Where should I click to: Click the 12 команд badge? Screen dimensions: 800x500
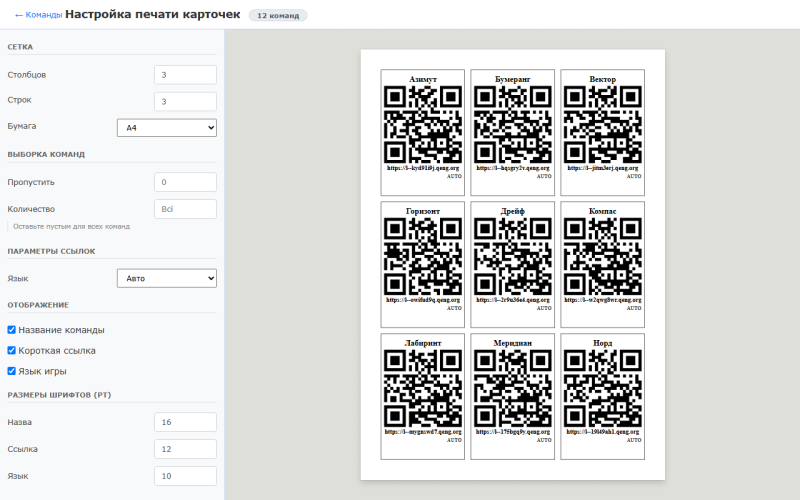coord(278,15)
